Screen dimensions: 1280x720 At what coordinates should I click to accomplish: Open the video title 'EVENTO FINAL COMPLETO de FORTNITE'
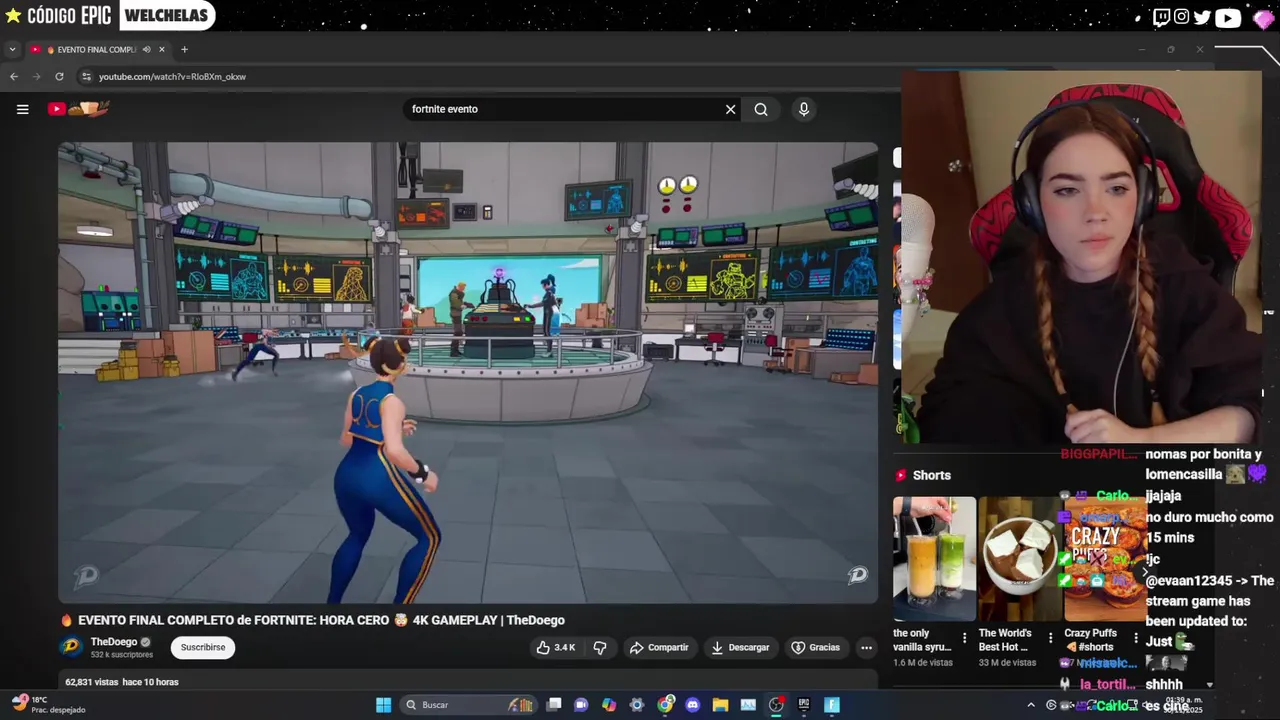coord(321,620)
